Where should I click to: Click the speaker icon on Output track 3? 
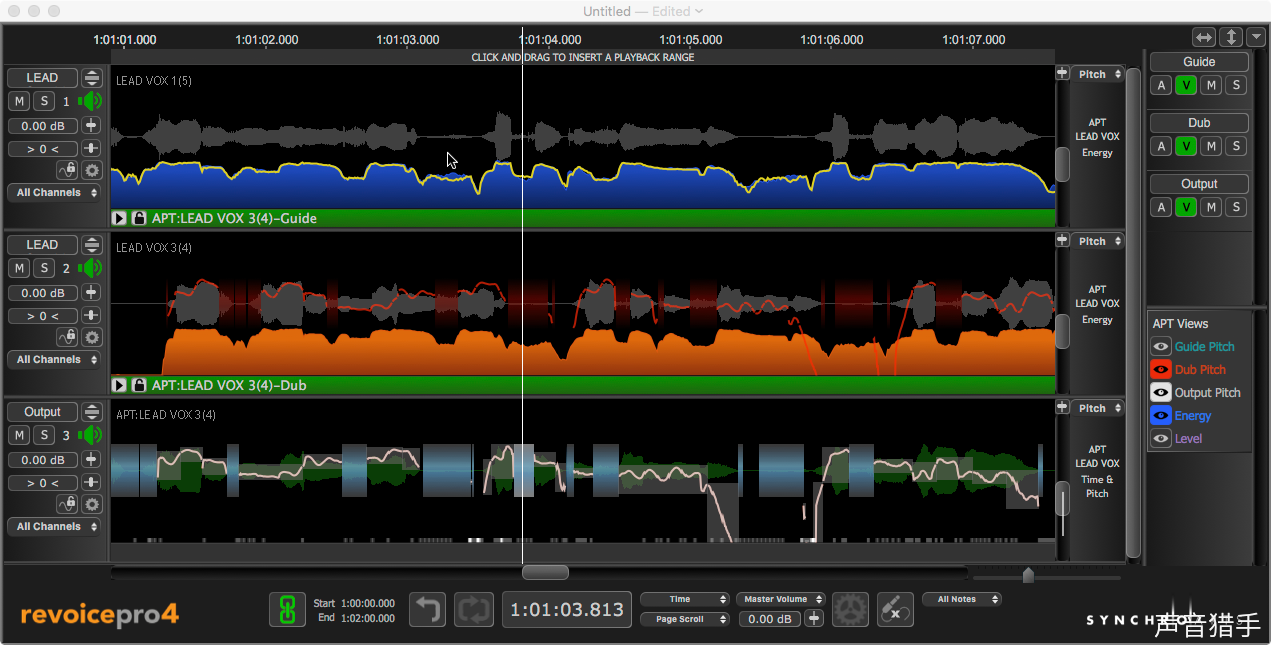click(91, 435)
